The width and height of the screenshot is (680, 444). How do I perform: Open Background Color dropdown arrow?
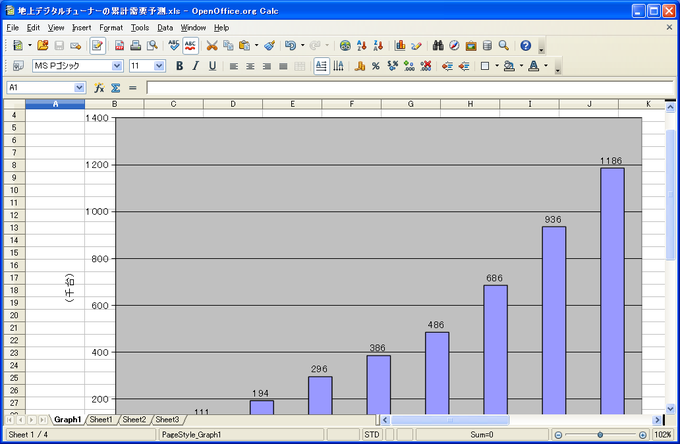pos(521,66)
